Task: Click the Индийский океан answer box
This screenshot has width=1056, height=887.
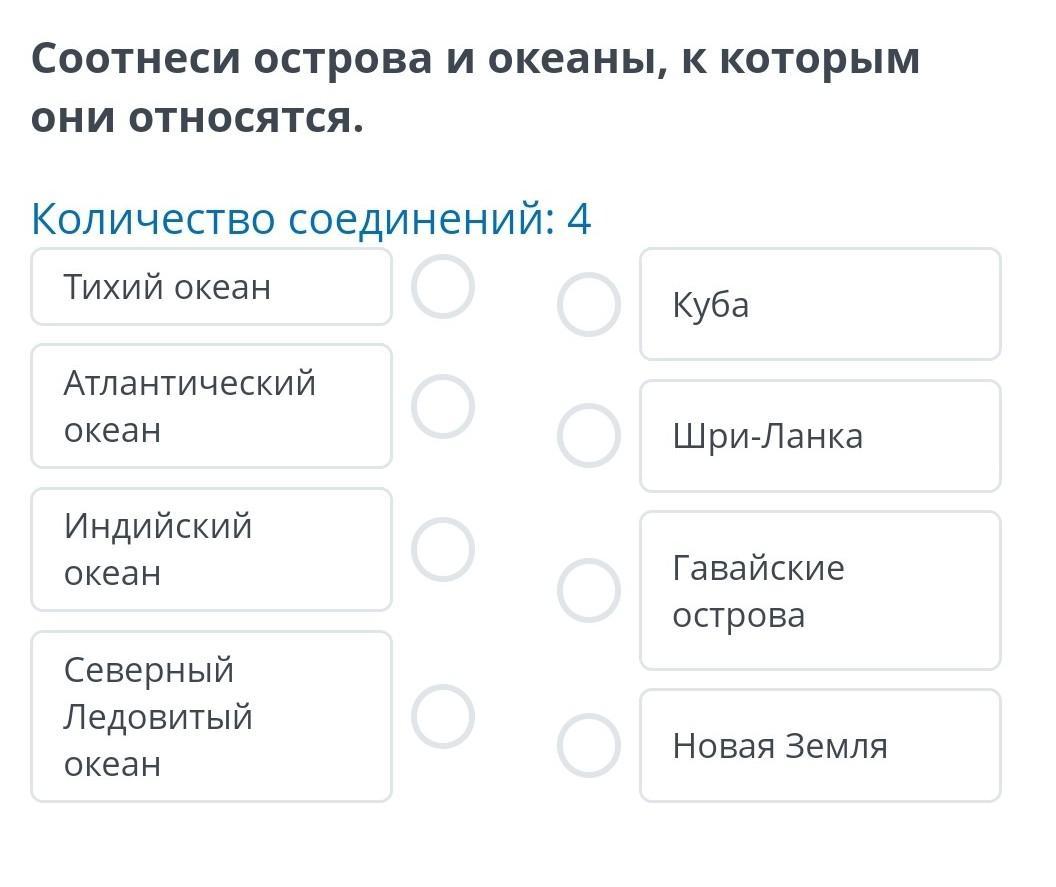Action: [x=211, y=550]
